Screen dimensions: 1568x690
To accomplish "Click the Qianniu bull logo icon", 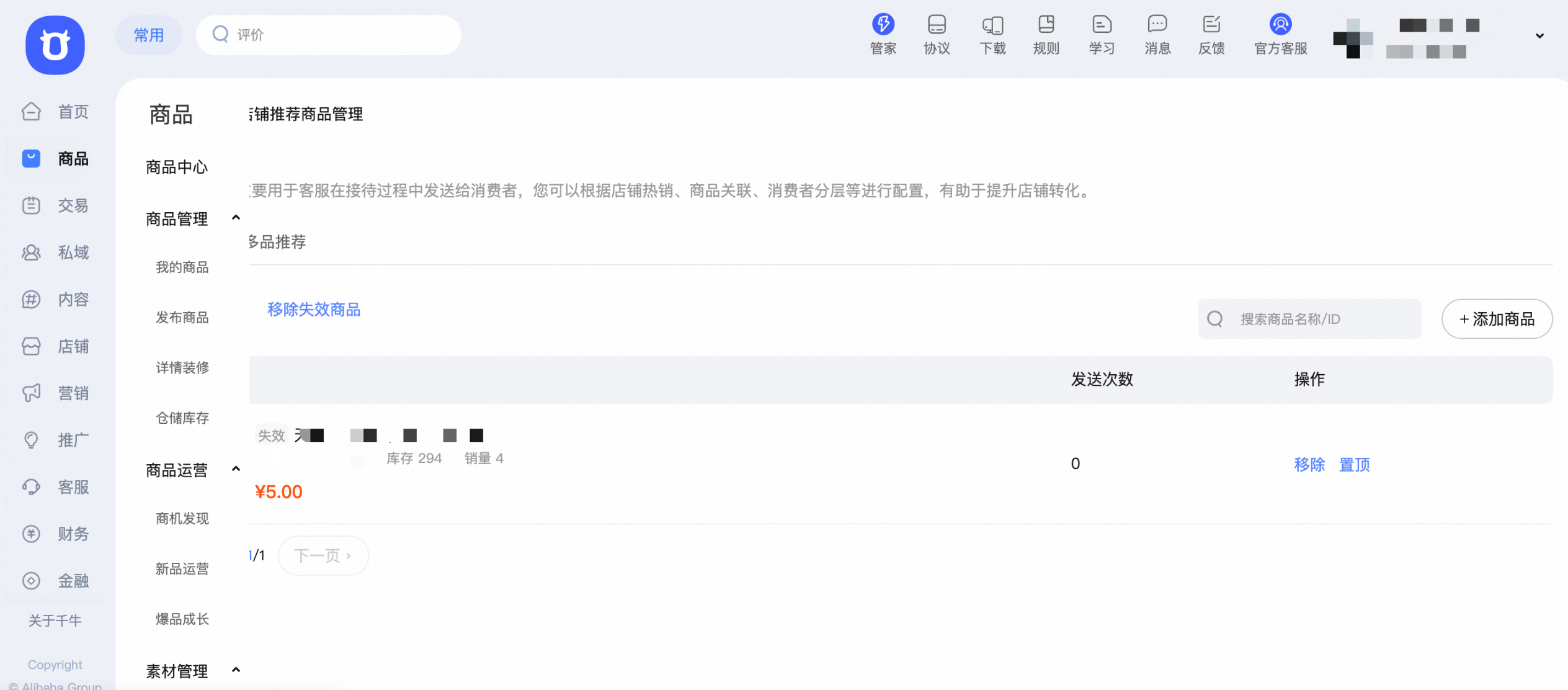I will tap(55, 45).
